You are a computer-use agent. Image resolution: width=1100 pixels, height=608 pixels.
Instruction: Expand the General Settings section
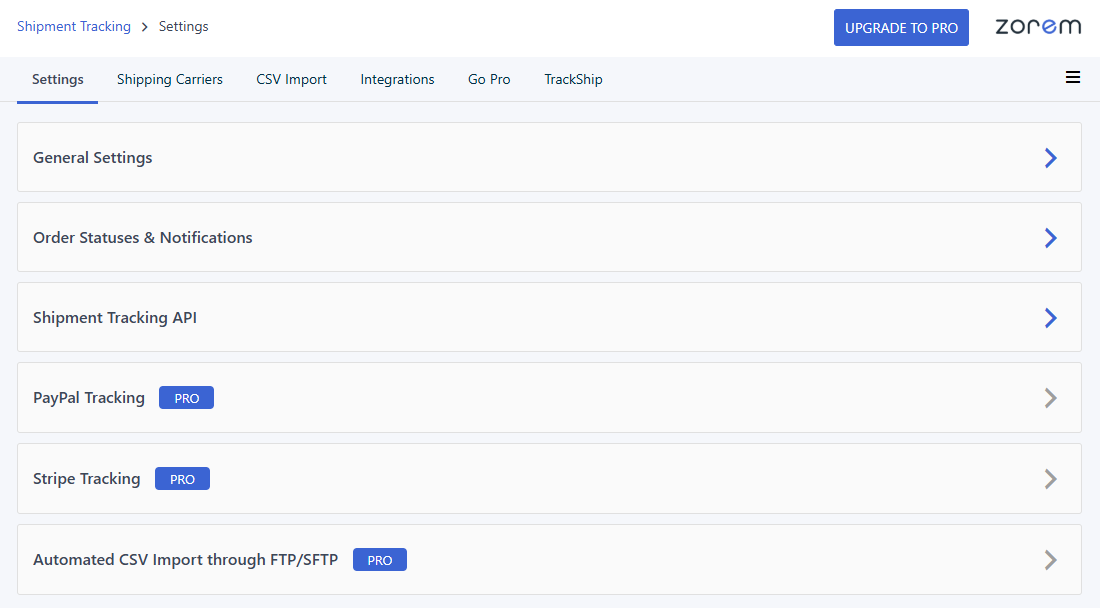92,157
